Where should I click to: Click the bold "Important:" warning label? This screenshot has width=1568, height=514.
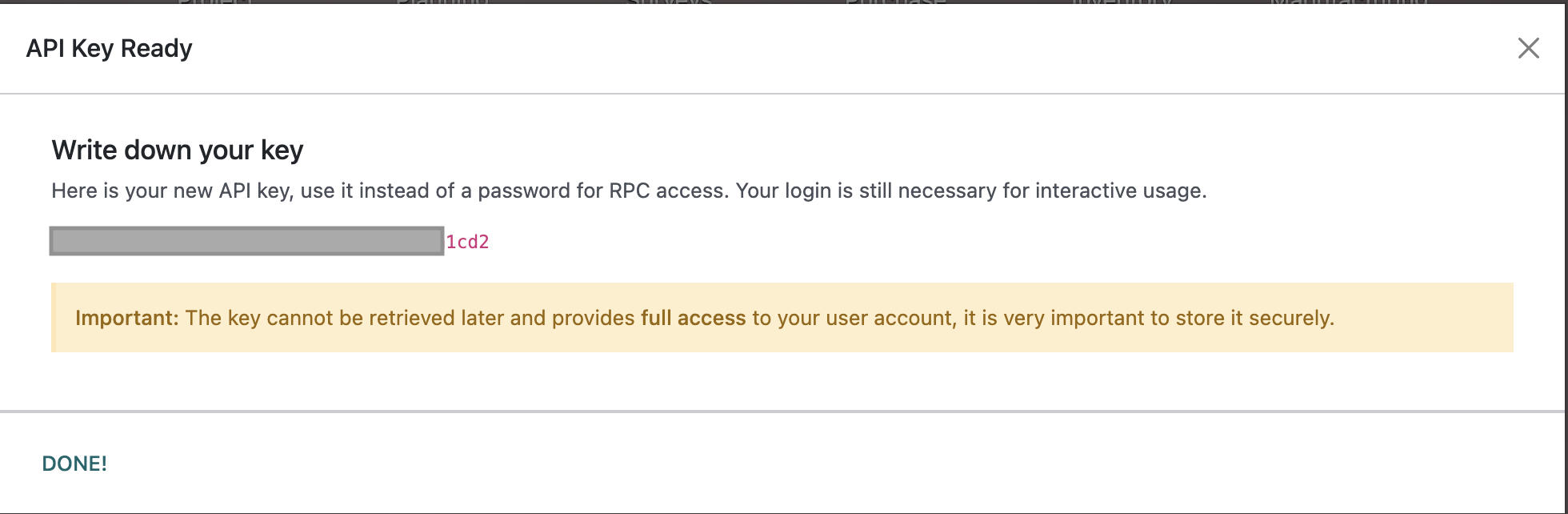pyautogui.click(x=126, y=318)
